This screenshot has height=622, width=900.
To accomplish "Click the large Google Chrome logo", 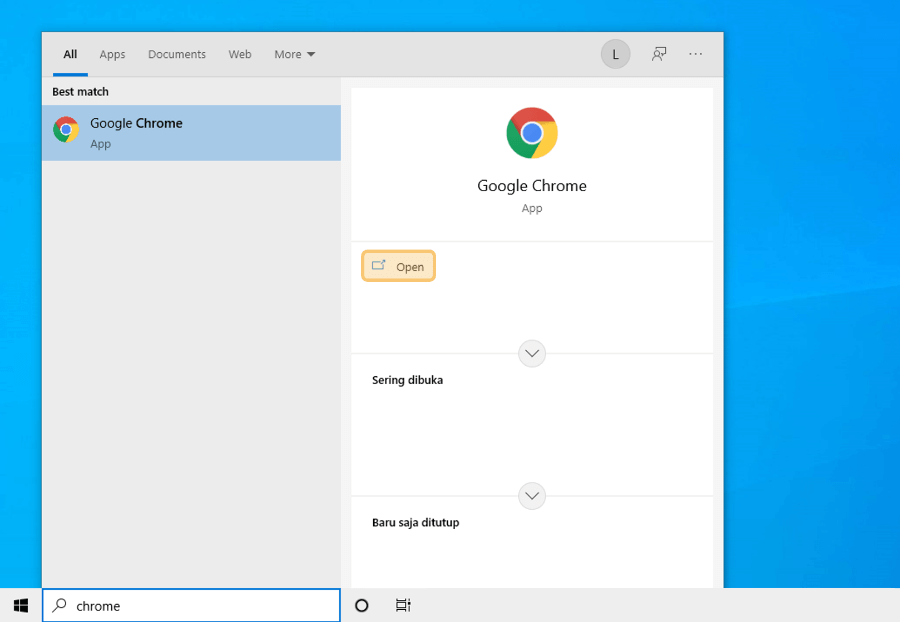I will [532, 133].
